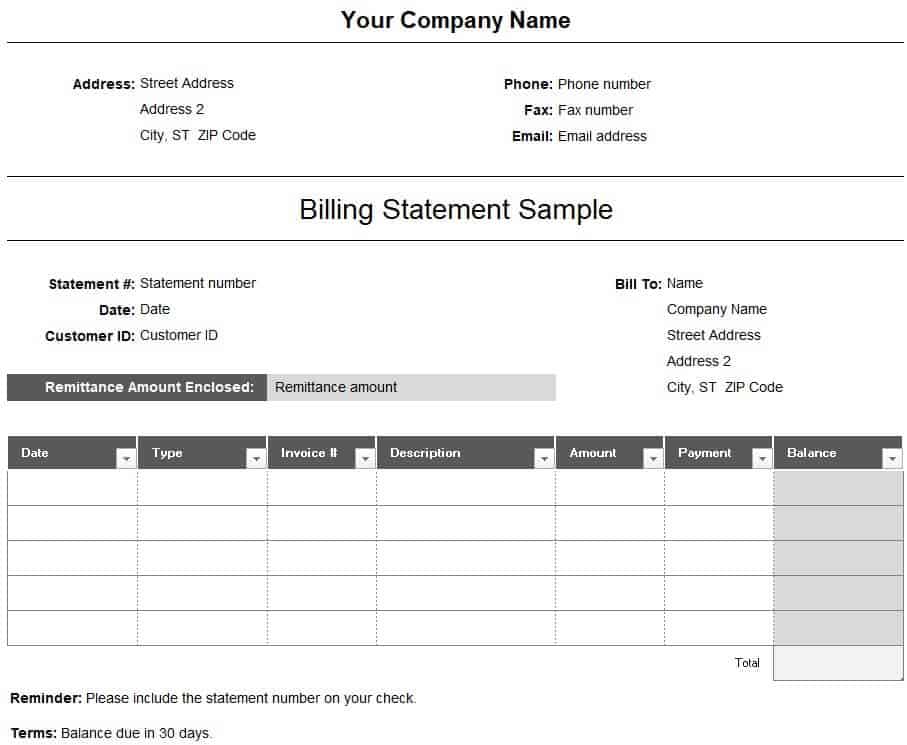Expand the Amount column filter dropdown
Screen dimensions: 907x745
tap(653, 459)
